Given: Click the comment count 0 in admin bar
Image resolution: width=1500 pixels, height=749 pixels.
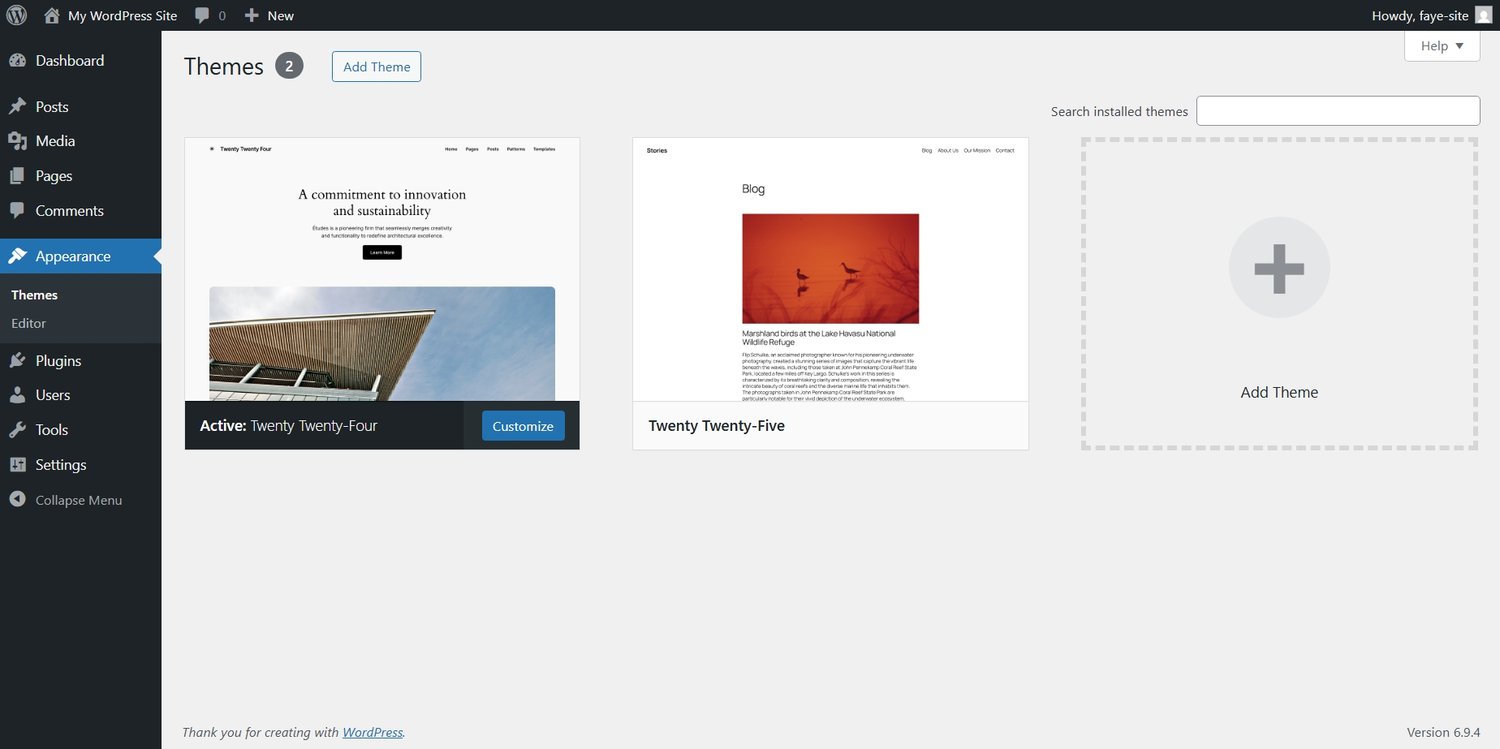Looking at the screenshot, I should click(x=222, y=16).
